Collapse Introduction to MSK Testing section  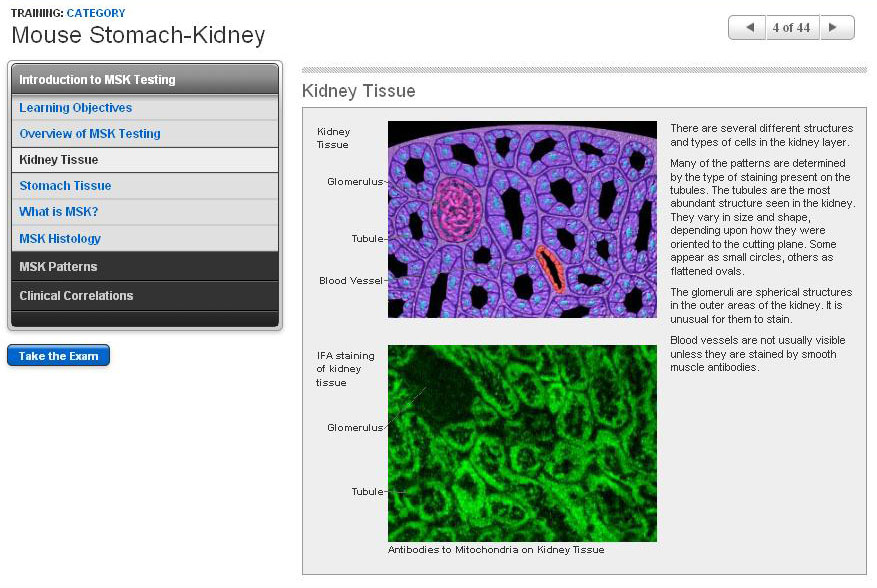(145, 80)
